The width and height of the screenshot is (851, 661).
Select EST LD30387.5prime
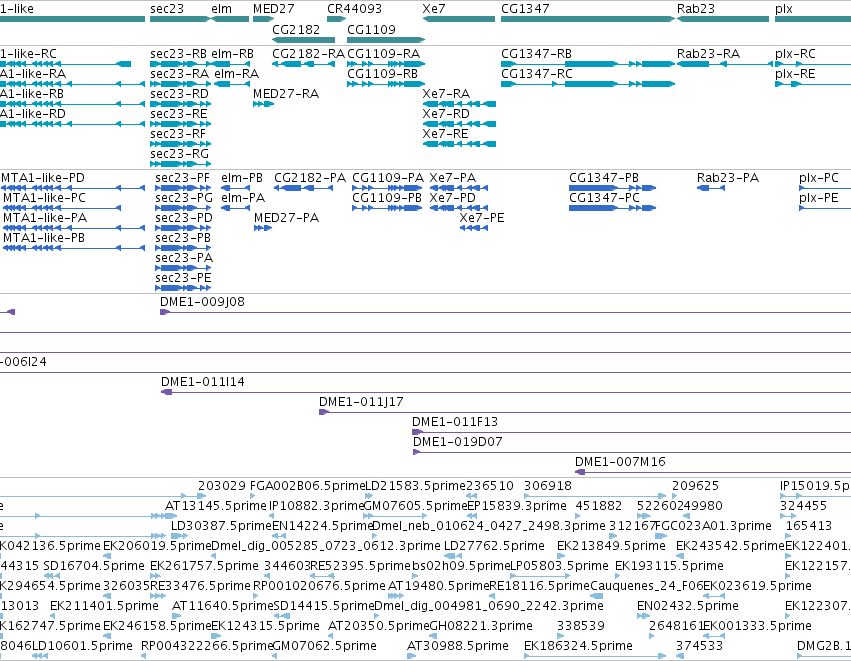tap(221, 526)
